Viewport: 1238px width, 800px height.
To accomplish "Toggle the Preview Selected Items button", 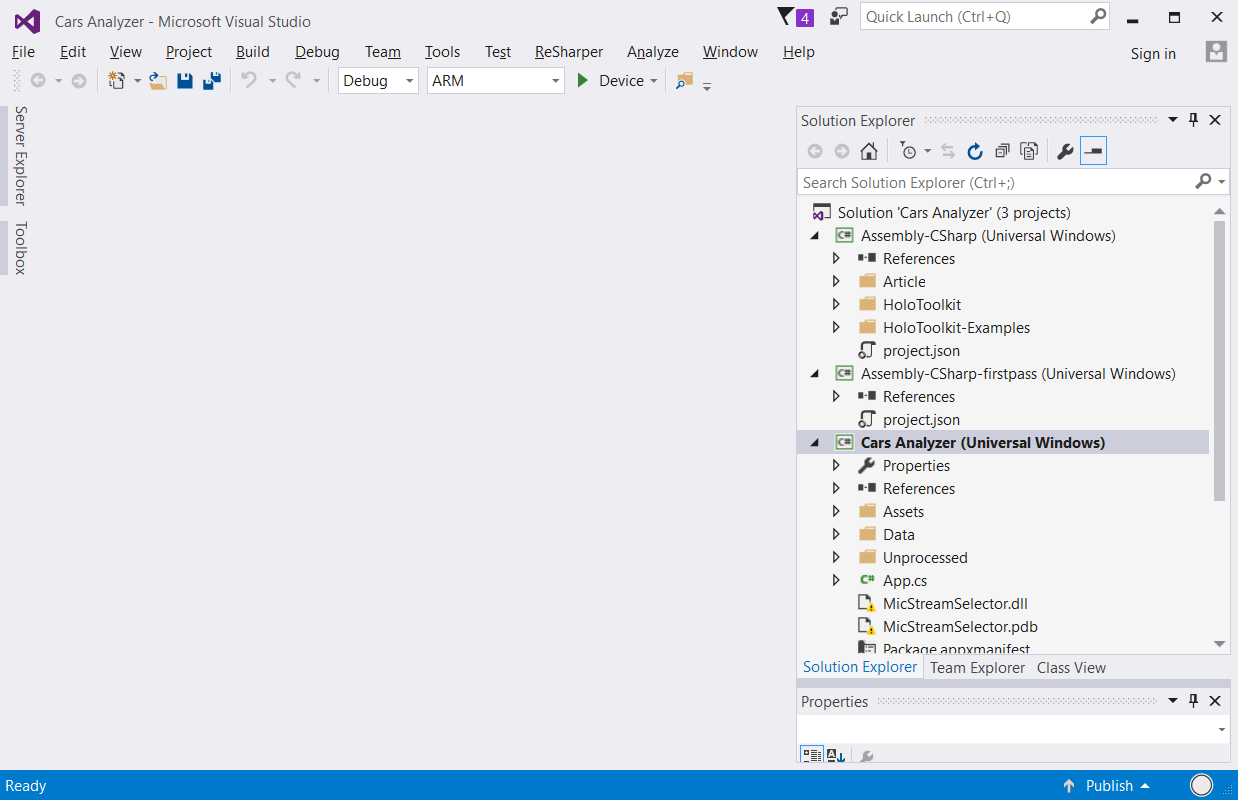I will [1093, 151].
